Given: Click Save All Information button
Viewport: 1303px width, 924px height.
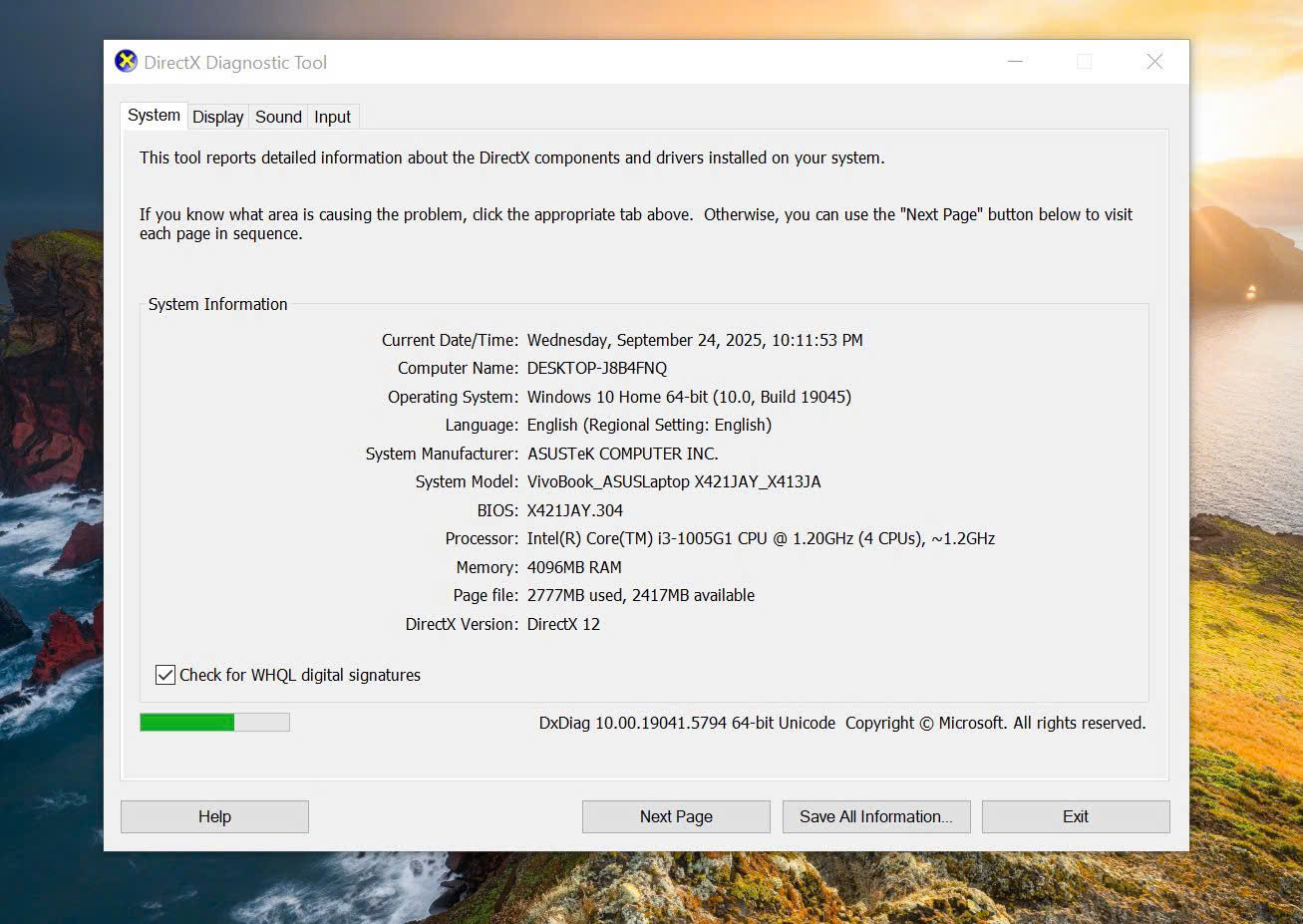Looking at the screenshot, I should pos(875,816).
